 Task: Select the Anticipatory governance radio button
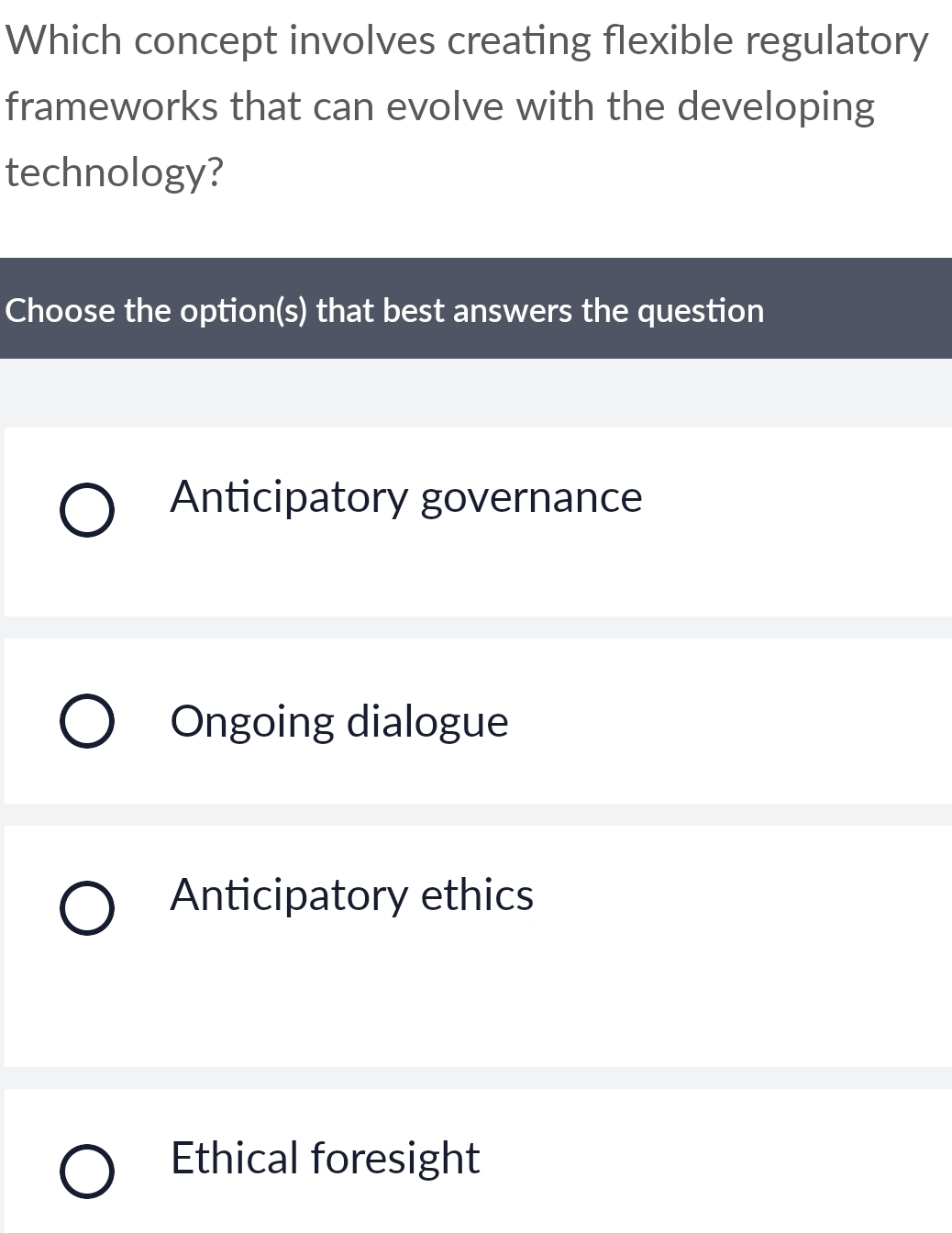(x=87, y=510)
